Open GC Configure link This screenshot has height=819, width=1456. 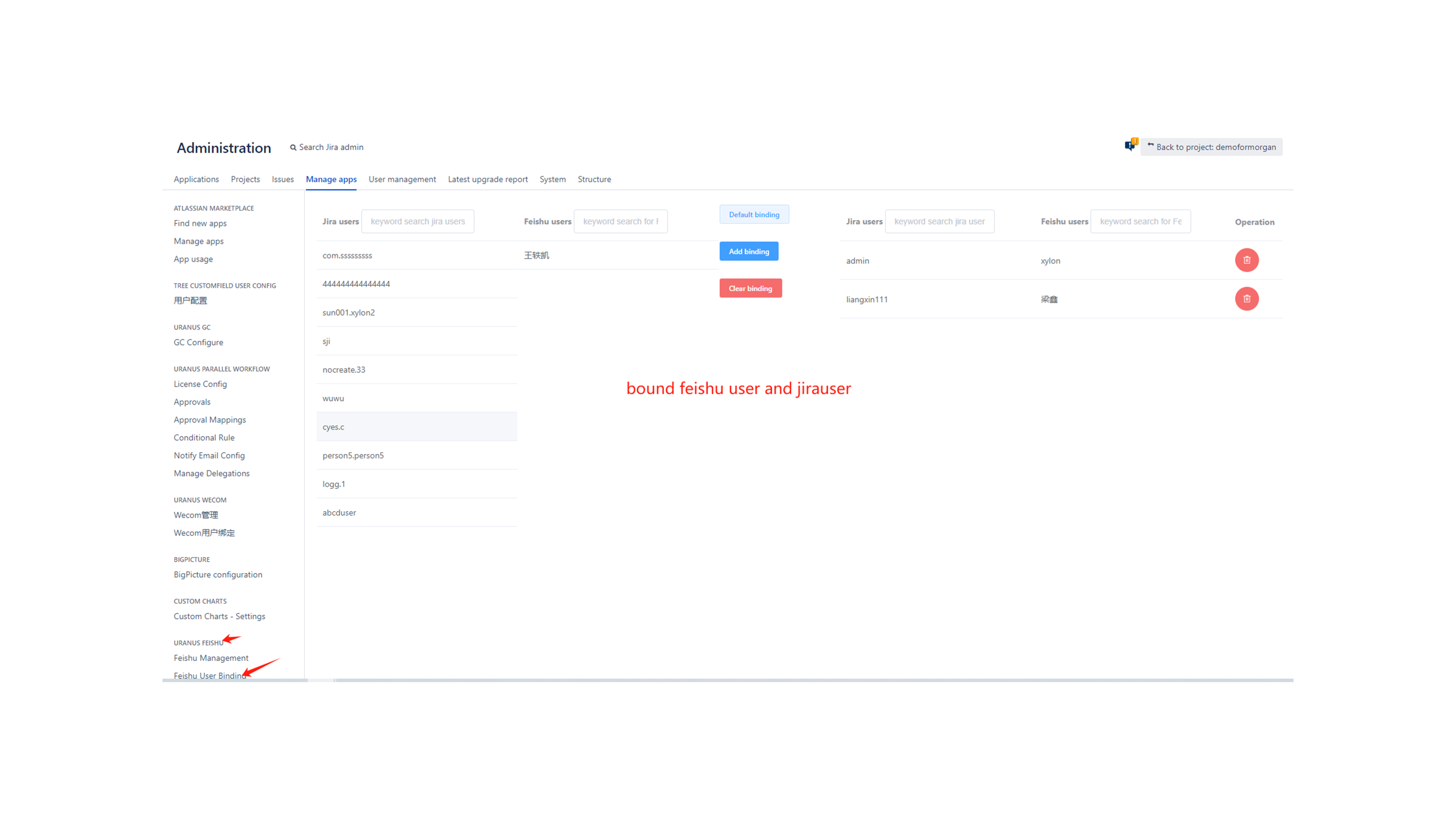198,343
